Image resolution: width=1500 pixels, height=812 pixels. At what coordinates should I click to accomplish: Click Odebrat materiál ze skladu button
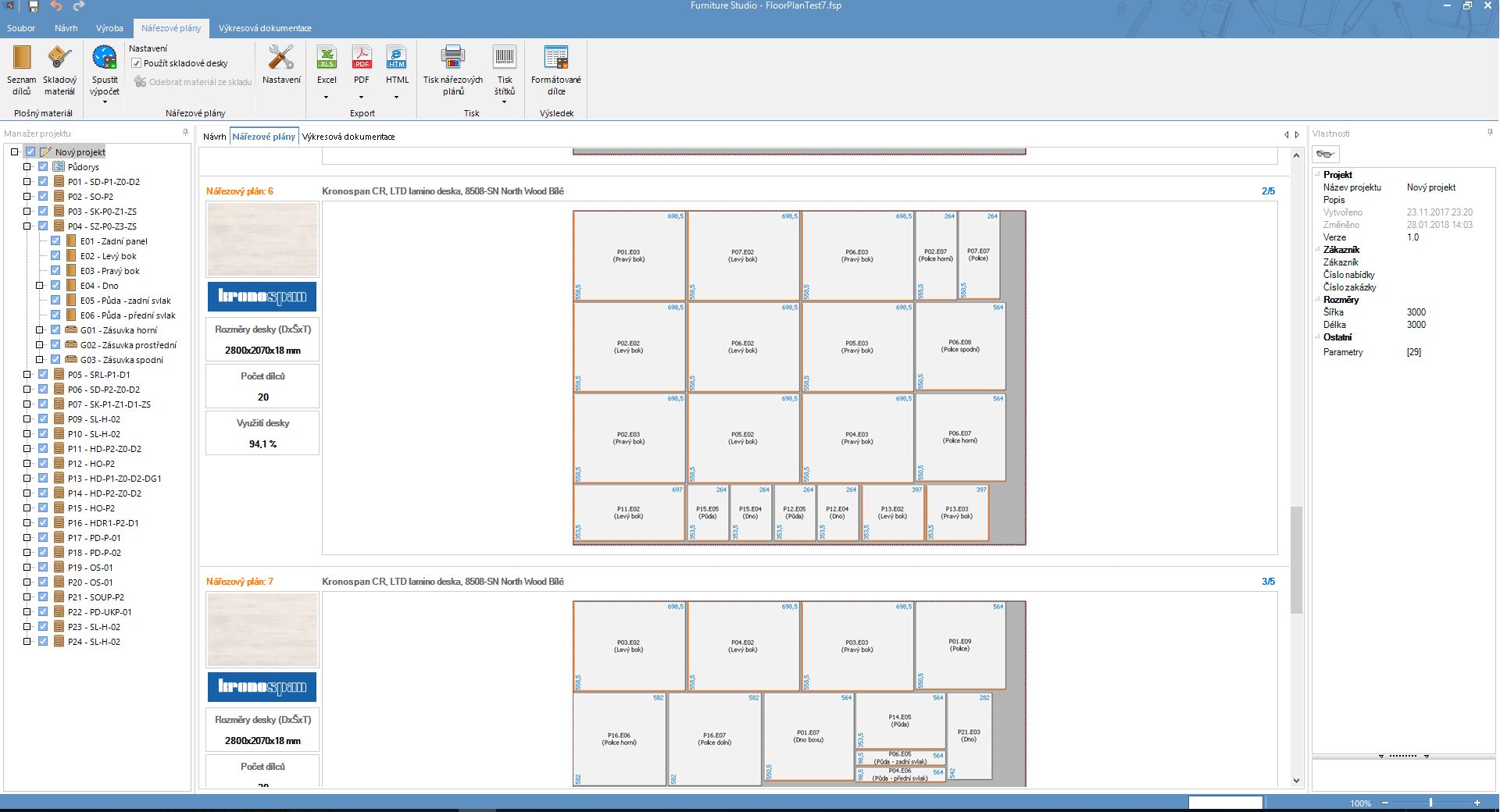tap(193, 81)
